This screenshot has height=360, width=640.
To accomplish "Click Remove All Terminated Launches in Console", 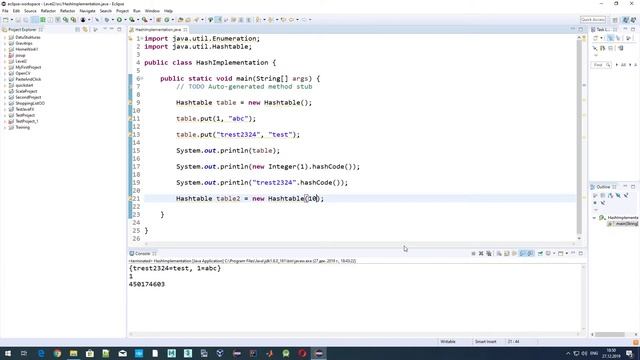I will (x=489, y=253).
